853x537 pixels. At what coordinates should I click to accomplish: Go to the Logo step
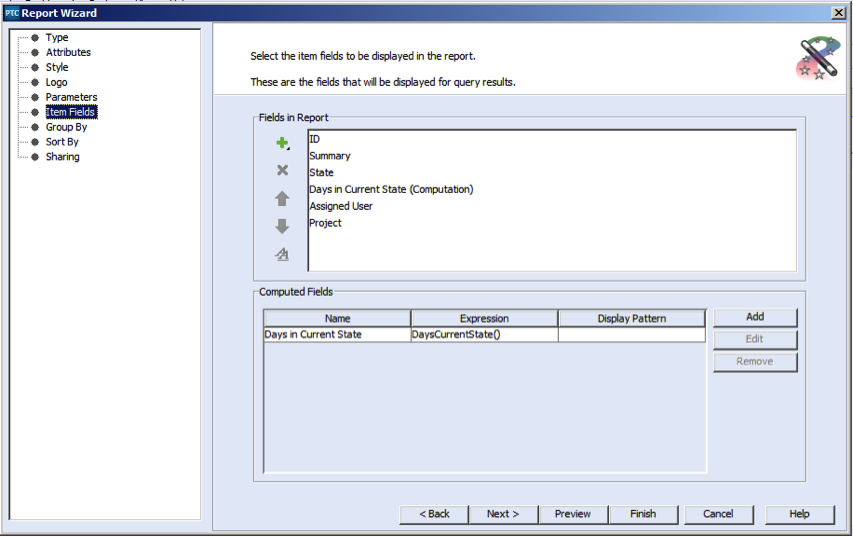56,82
